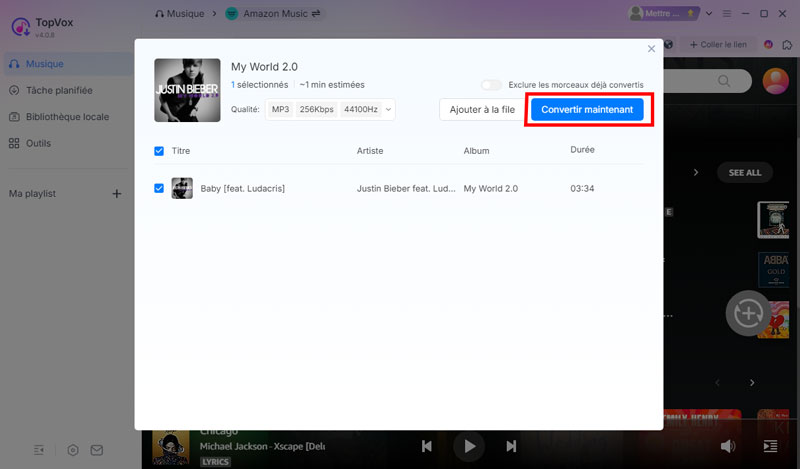
Task: Click the floating add-to-convert circle button
Action: pyautogui.click(x=748, y=313)
